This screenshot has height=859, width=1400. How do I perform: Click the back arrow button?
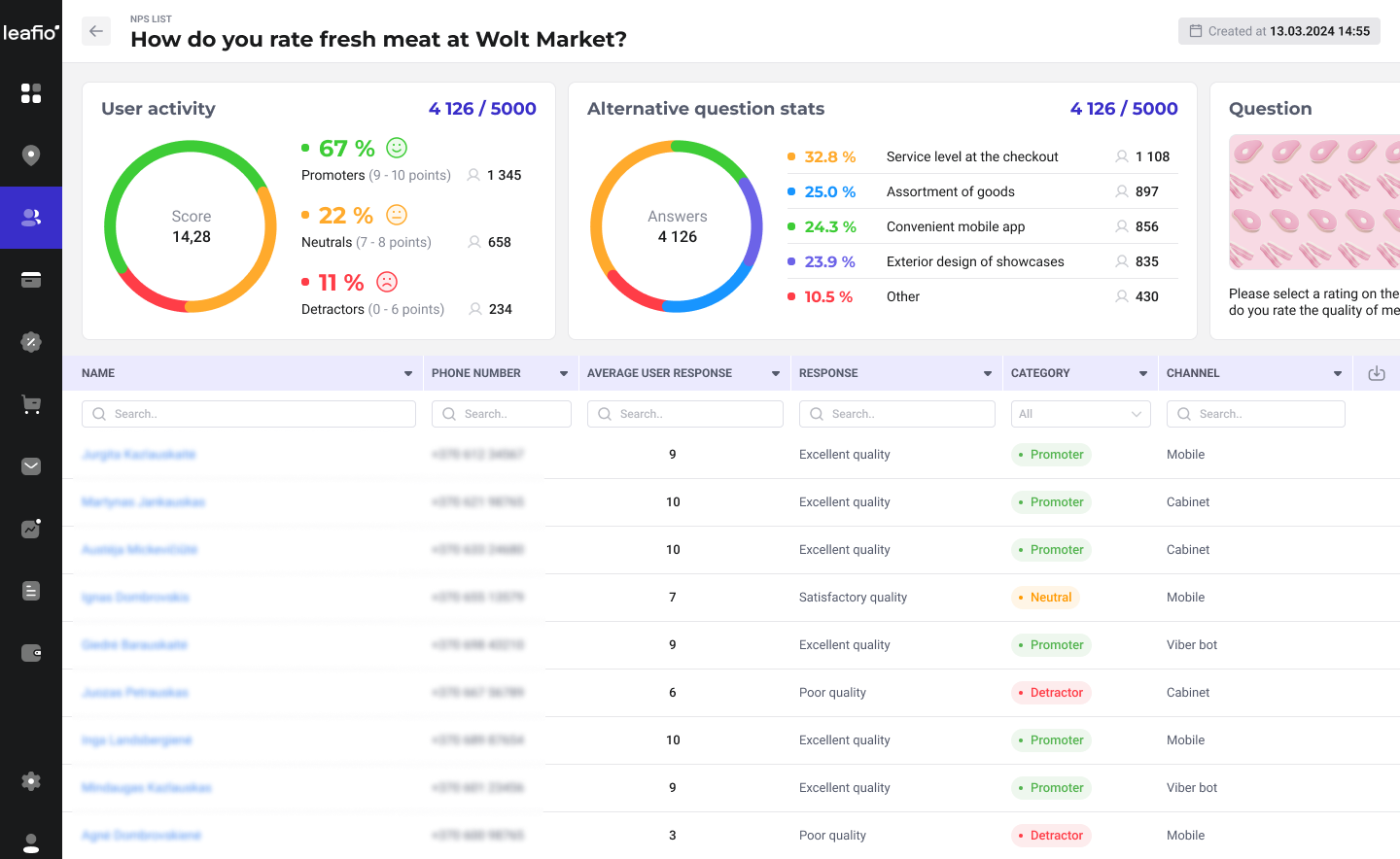click(x=95, y=31)
